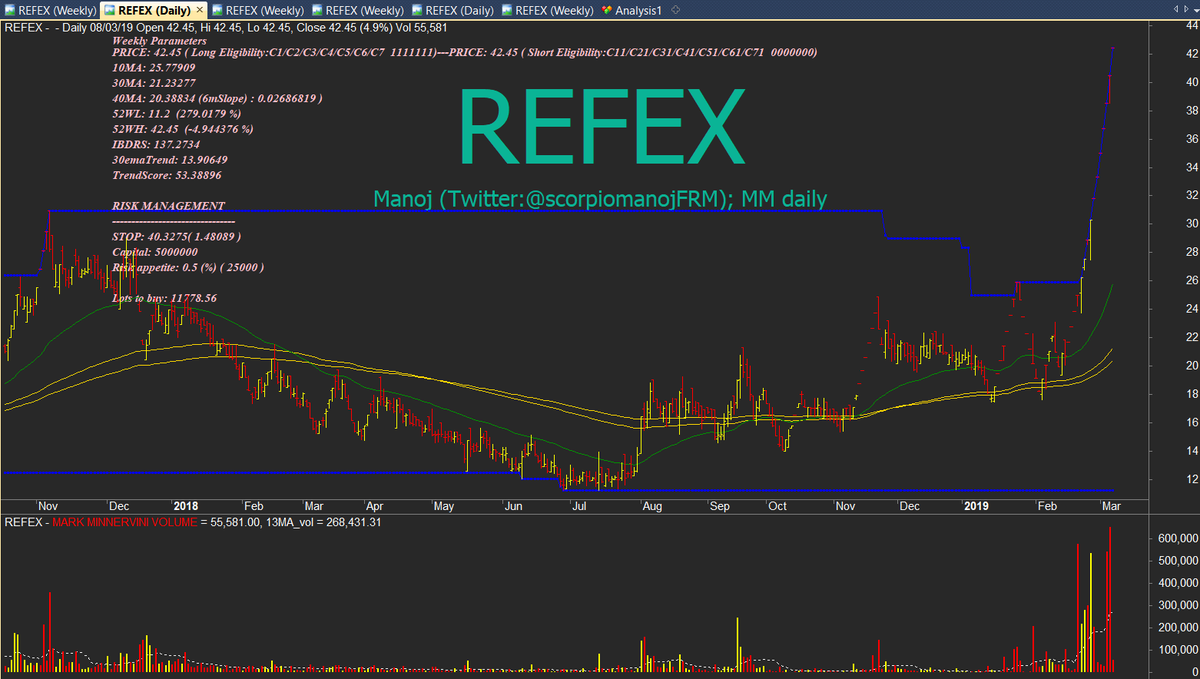The image size is (1200, 679).
Task: Click the '52WH: 42.45' line
Action: click(182, 129)
